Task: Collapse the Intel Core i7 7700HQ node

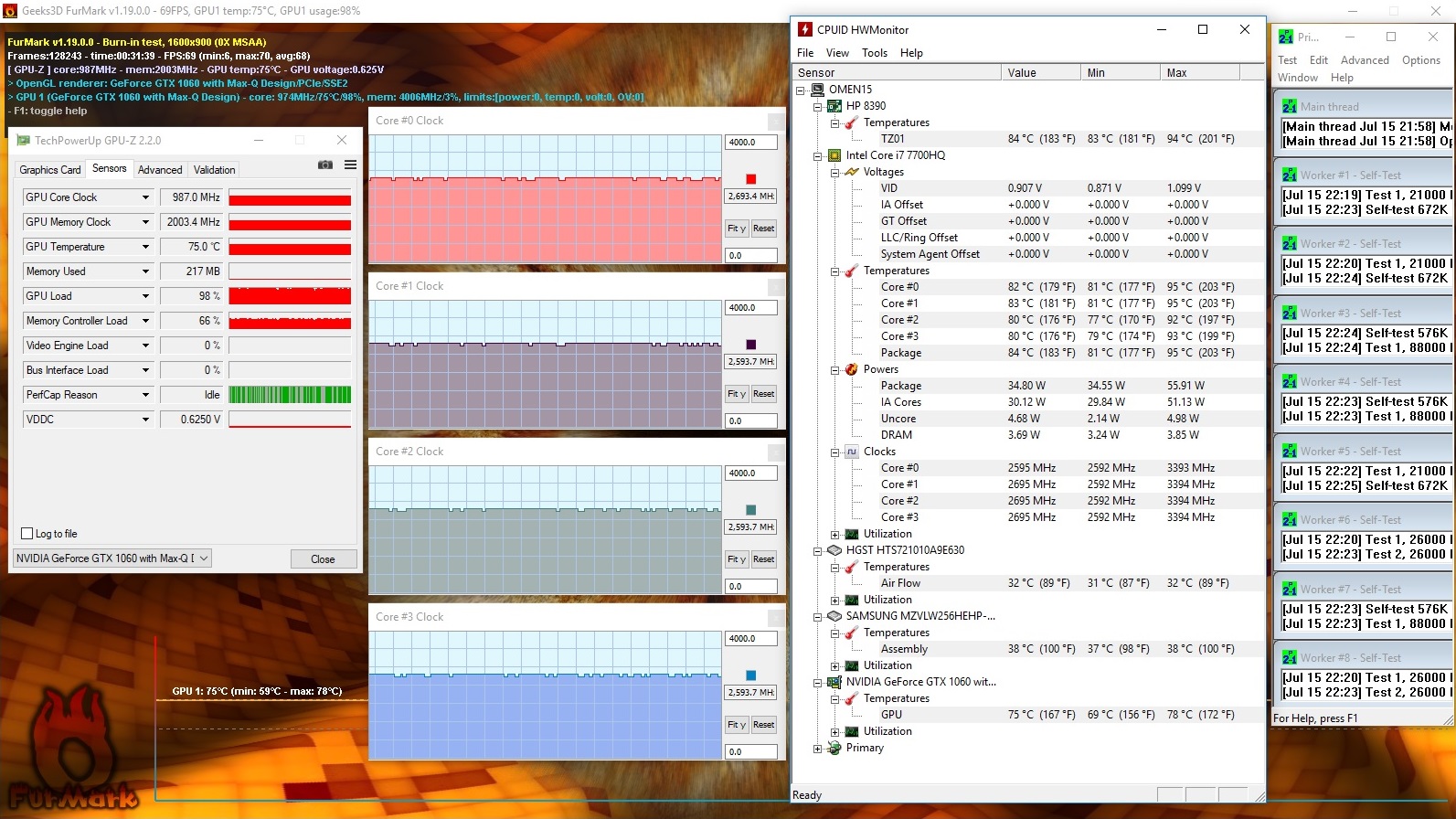Action: pyautogui.click(x=818, y=155)
